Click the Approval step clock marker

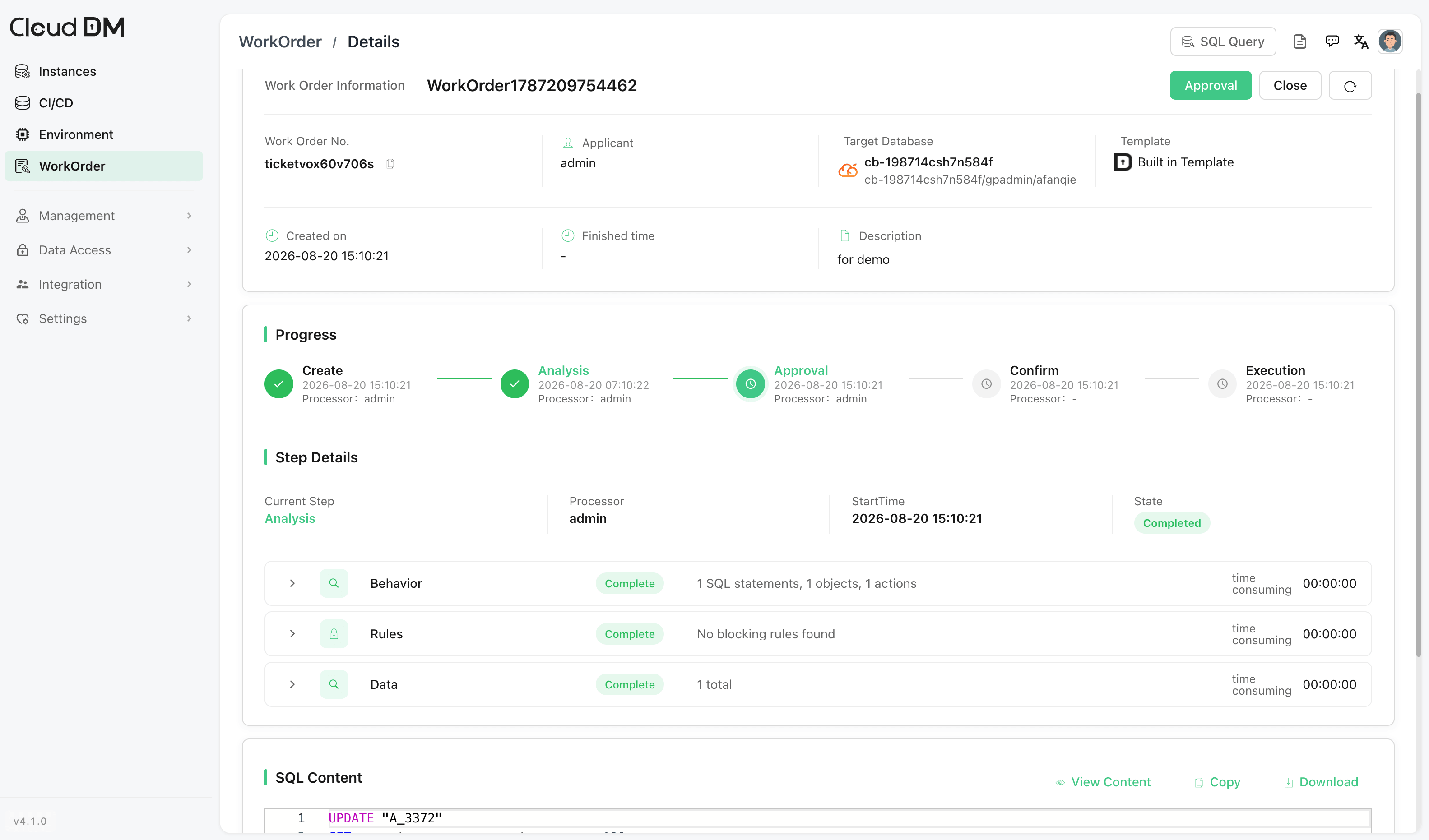750,384
